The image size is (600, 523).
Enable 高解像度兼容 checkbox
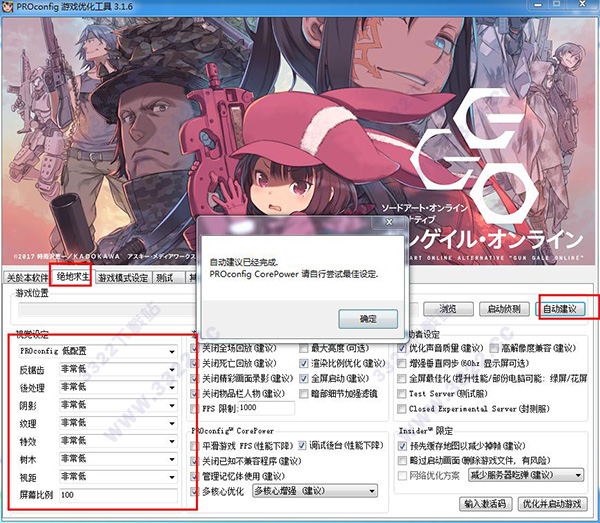point(494,349)
